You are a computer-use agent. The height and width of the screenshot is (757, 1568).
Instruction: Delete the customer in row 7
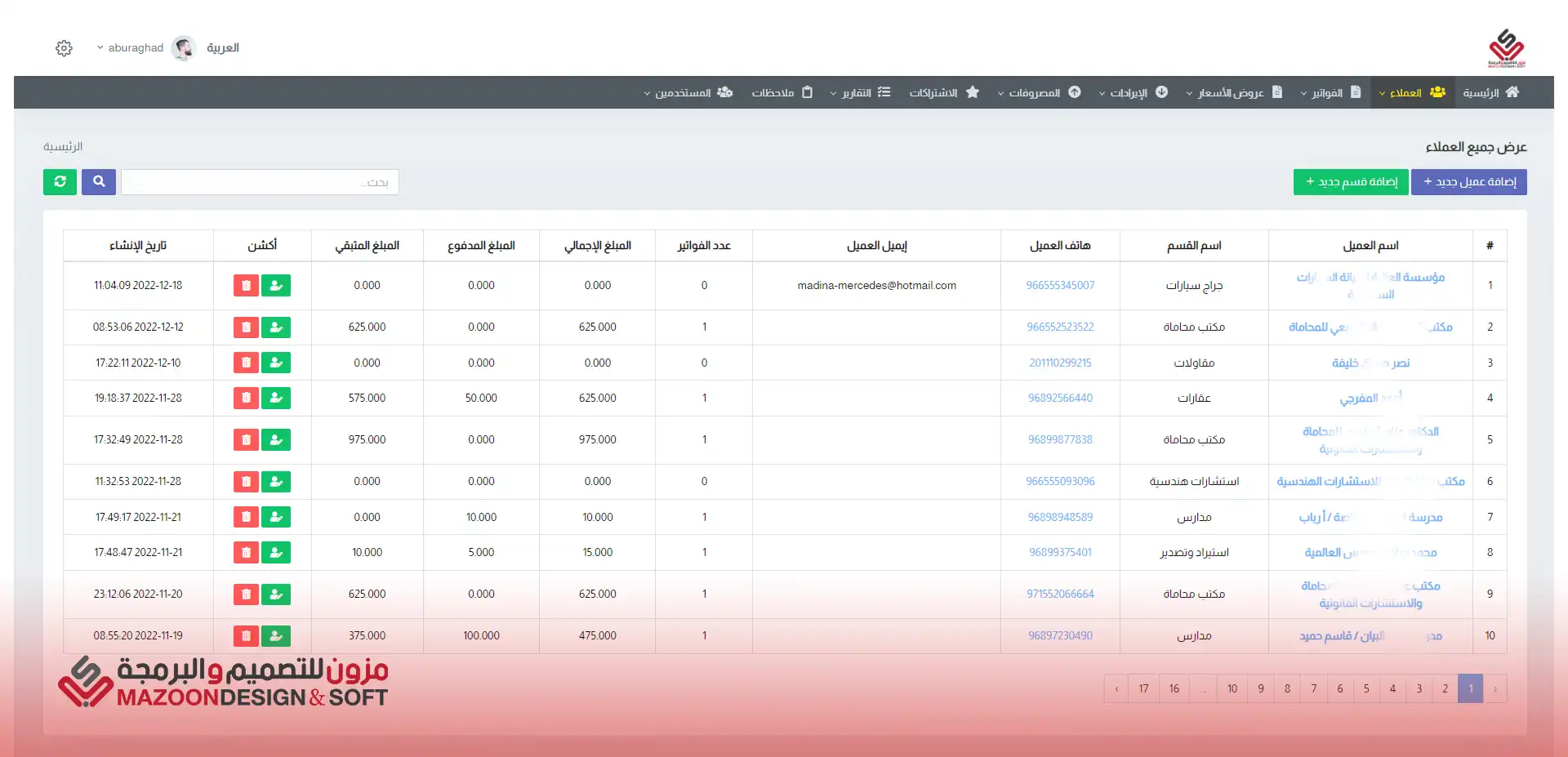pyautogui.click(x=246, y=517)
